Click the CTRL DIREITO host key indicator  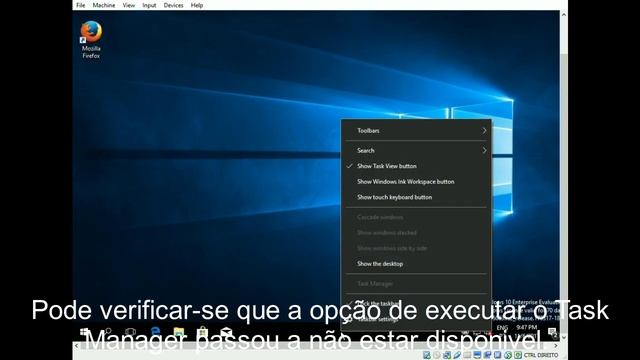pyautogui.click(x=541, y=355)
